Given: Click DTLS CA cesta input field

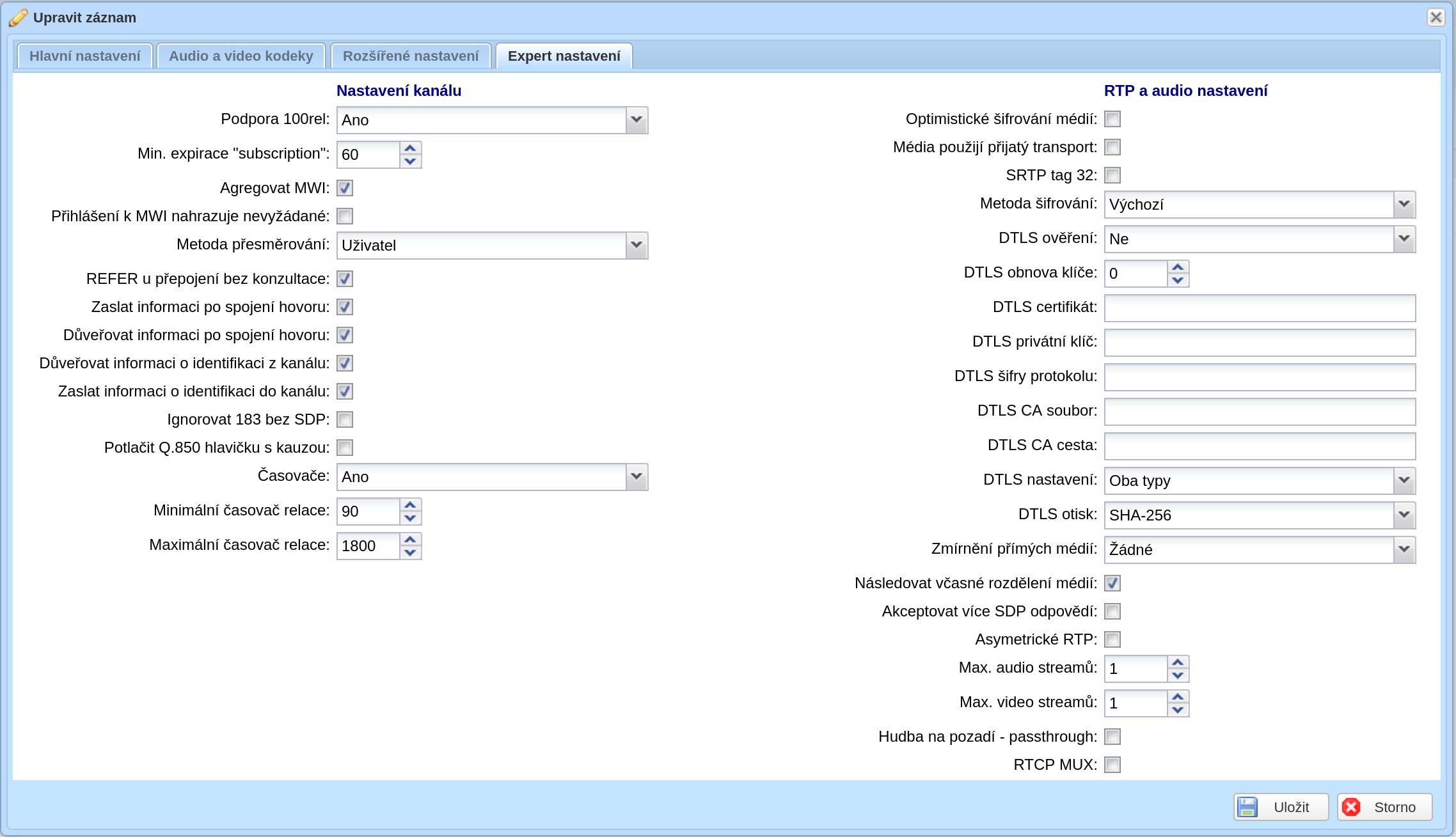Looking at the screenshot, I should (x=1260, y=446).
